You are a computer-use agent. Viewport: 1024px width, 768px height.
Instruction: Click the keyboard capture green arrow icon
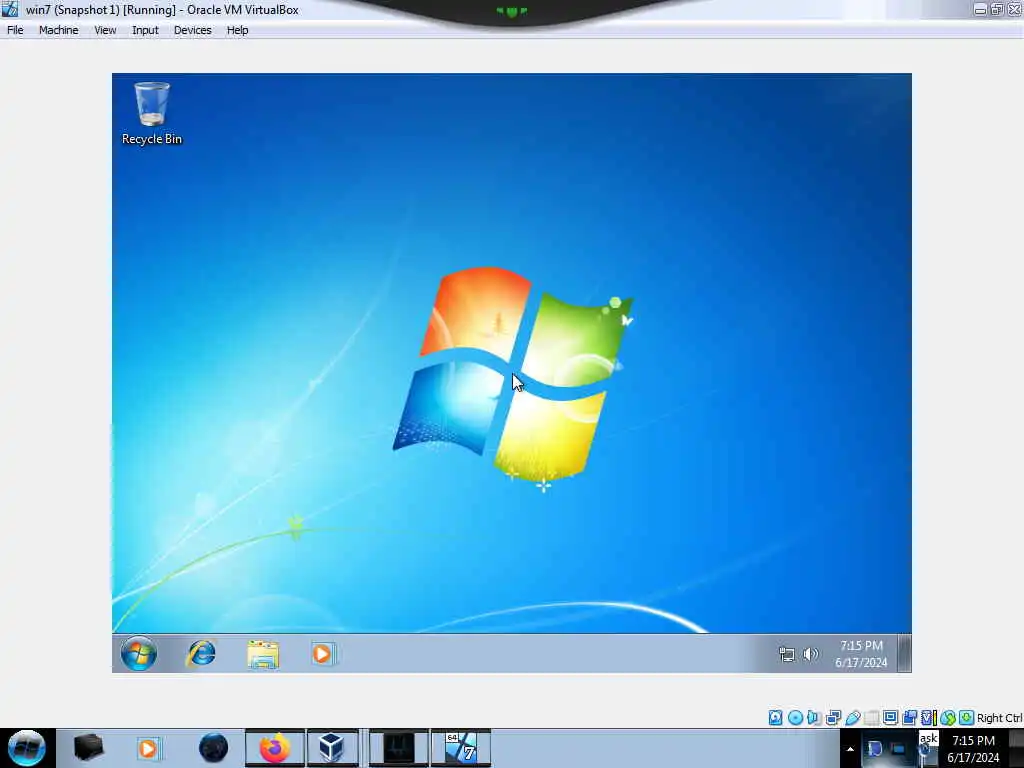(x=967, y=718)
